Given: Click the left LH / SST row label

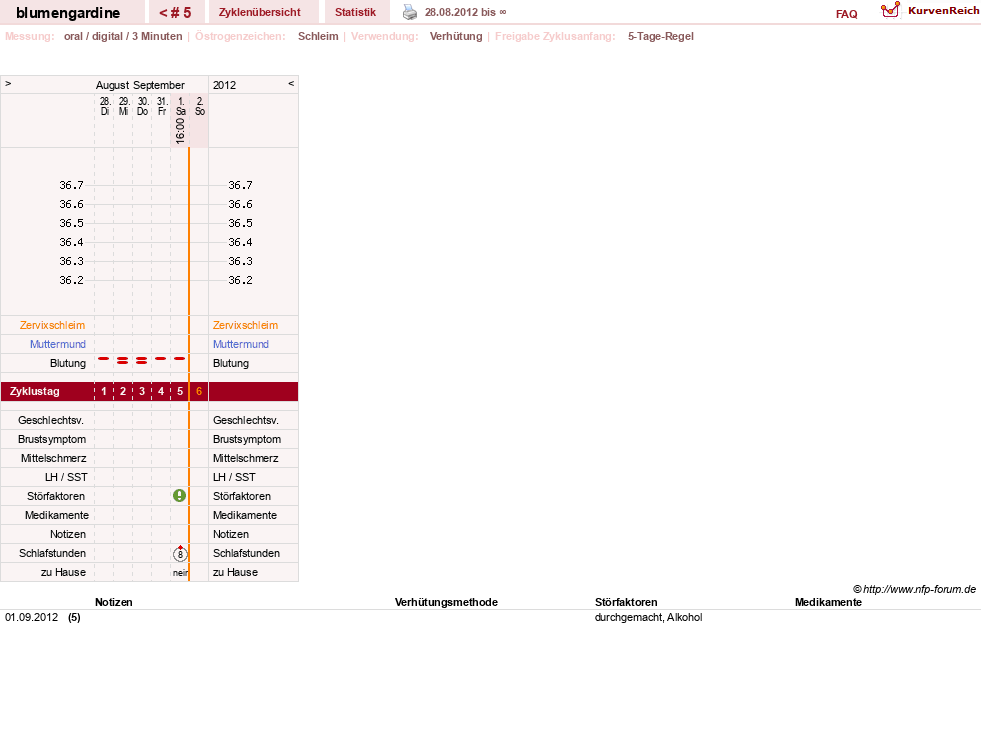Looking at the screenshot, I should pyautogui.click(x=66, y=477).
